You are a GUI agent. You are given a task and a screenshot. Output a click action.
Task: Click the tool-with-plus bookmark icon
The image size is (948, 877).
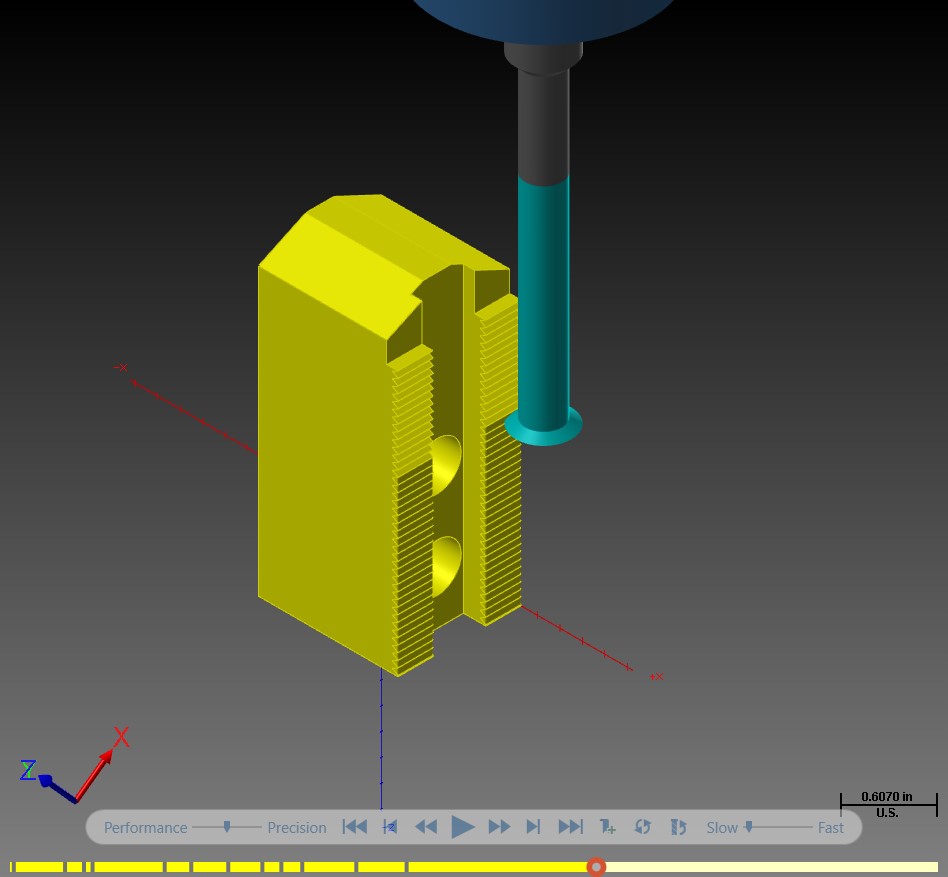[x=607, y=827]
